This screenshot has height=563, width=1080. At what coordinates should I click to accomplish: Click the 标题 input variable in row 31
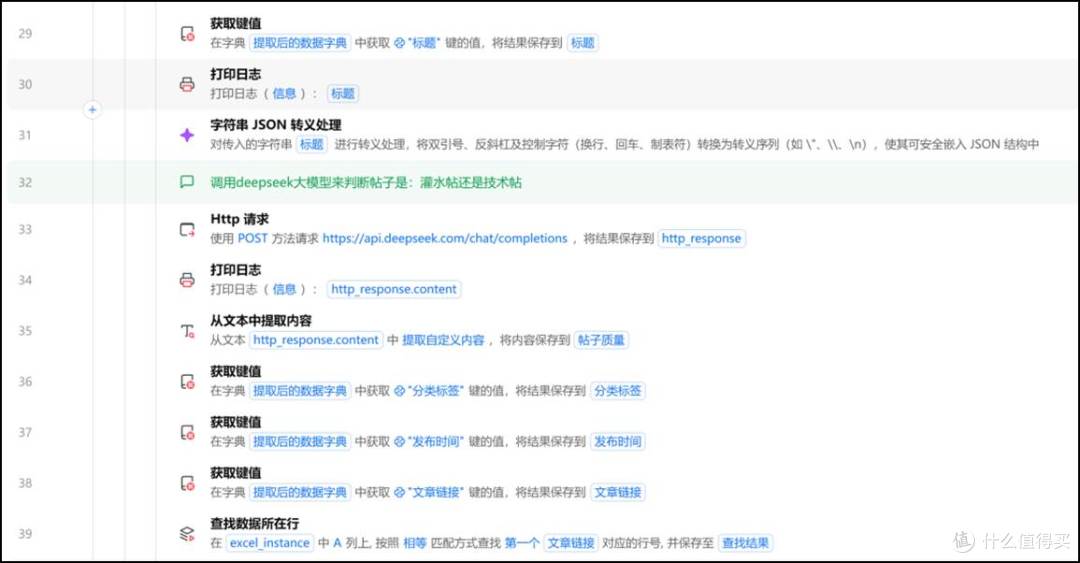click(311, 144)
